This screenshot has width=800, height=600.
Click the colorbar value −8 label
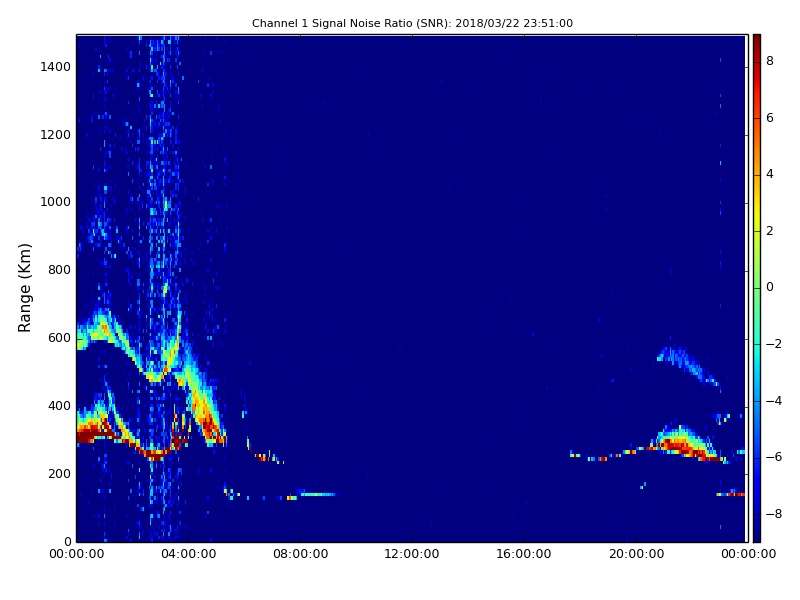point(774,514)
